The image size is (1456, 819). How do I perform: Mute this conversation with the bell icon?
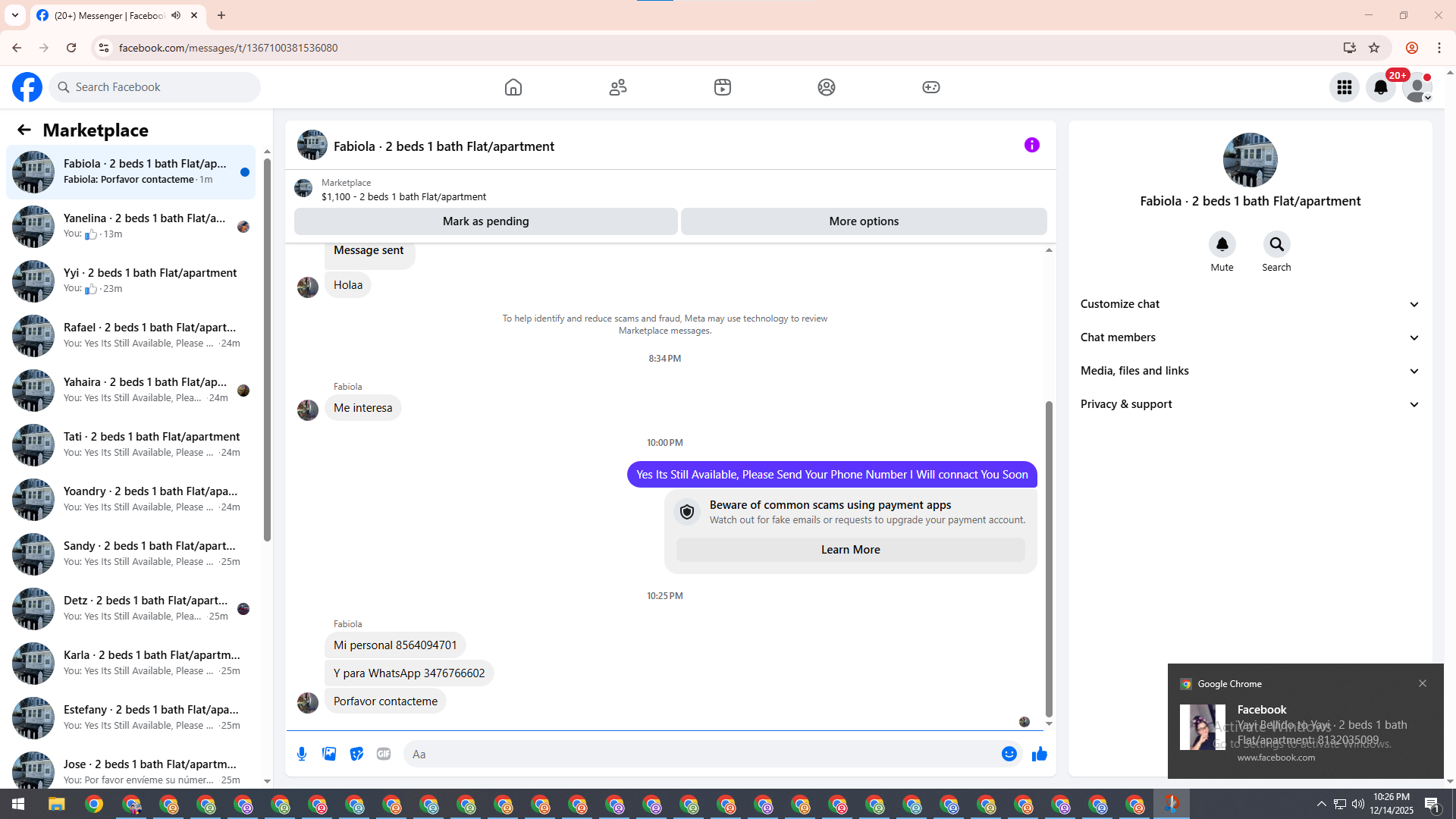(1222, 244)
